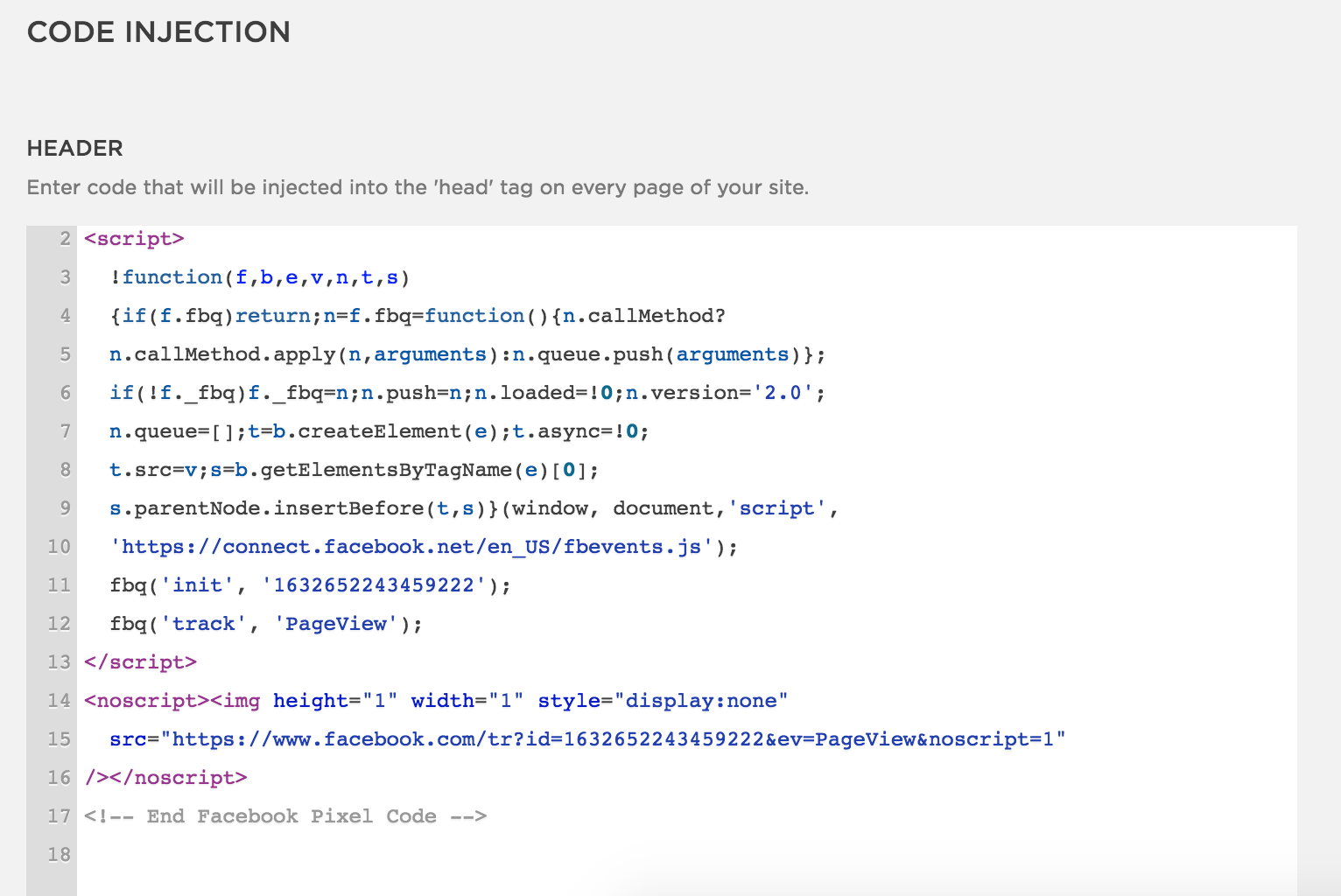Click the pixel ID in the fbq init call
This screenshot has height=896, width=1341.
[374, 585]
